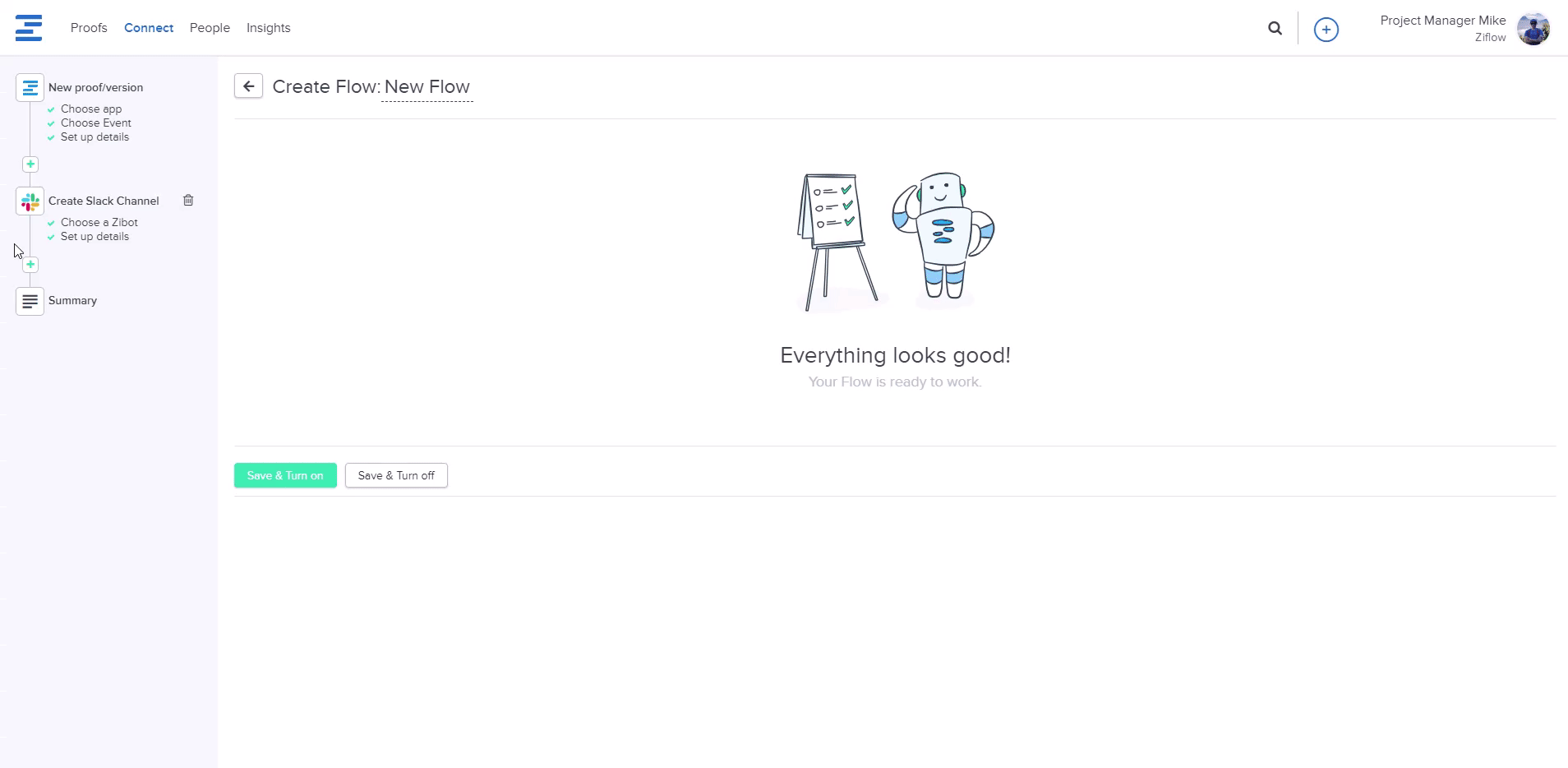This screenshot has width=1568, height=768.
Task: Click the New proof/version step icon
Action: click(x=30, y=88)
